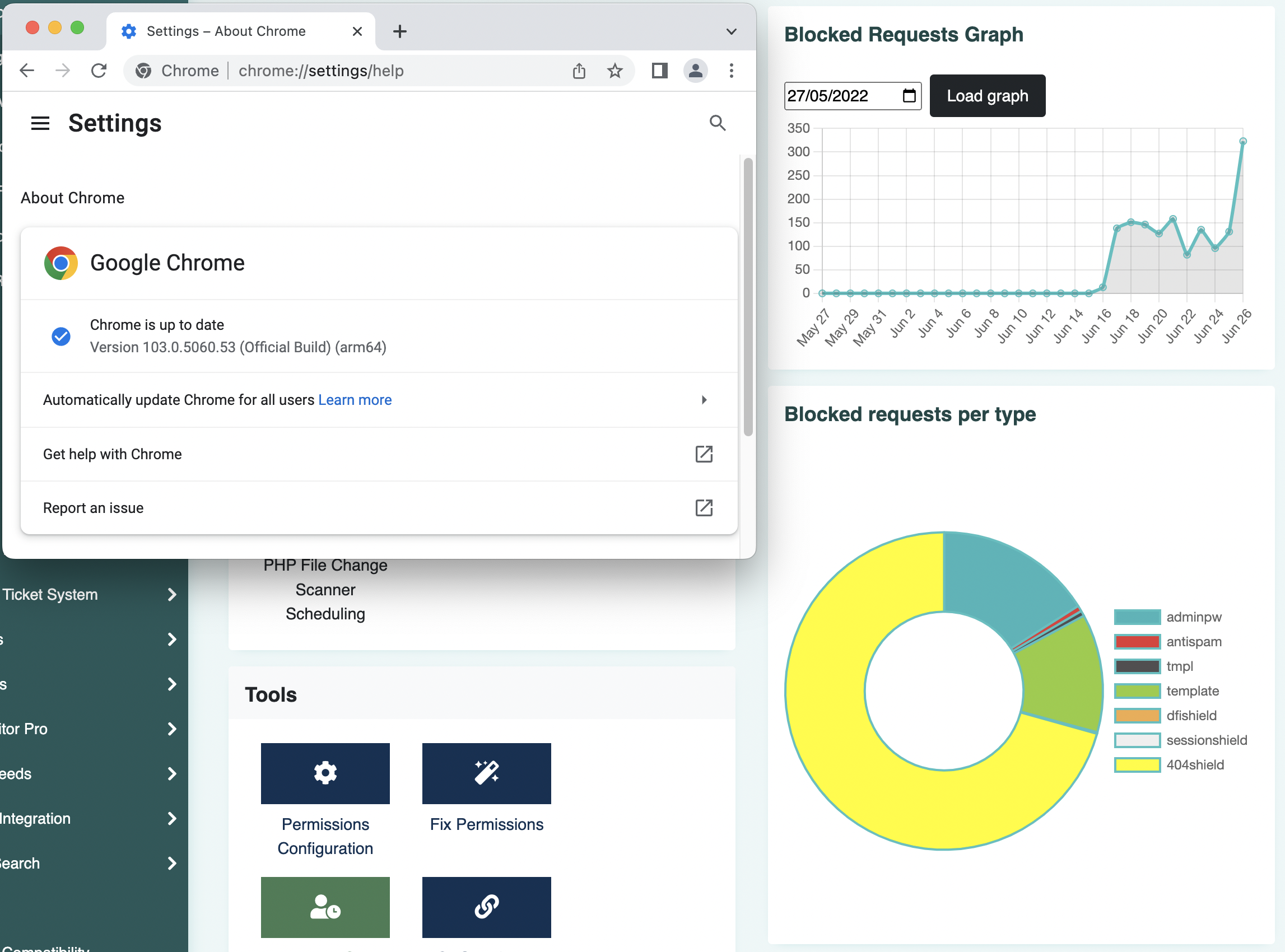Click the green user-clock tool tile

click(325, 907)
